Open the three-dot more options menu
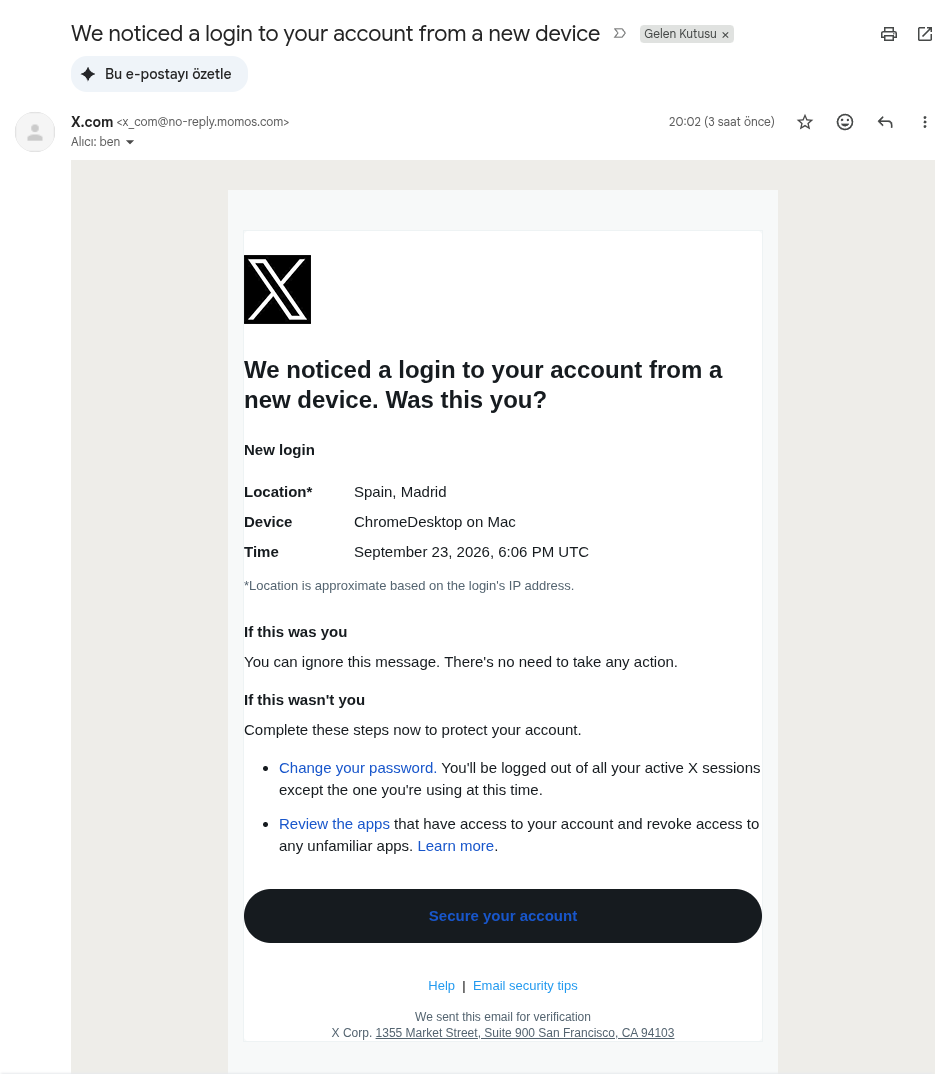 (925, 122)
